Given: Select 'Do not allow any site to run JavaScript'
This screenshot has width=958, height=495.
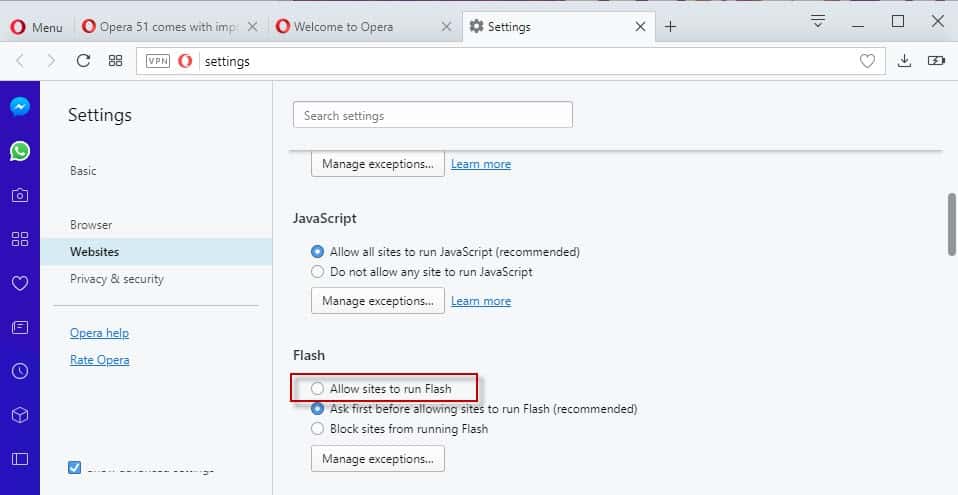Looking at the screenshot, I should (x=317, y=272).
